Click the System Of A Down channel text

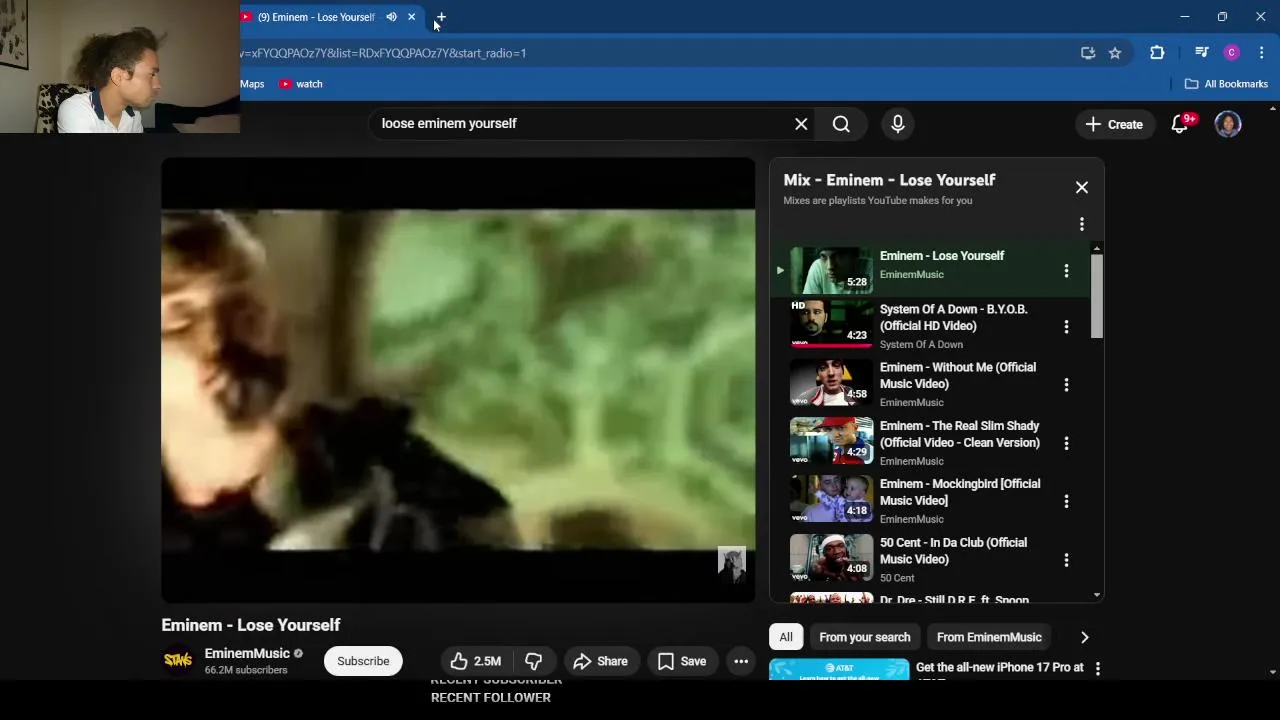921,344
